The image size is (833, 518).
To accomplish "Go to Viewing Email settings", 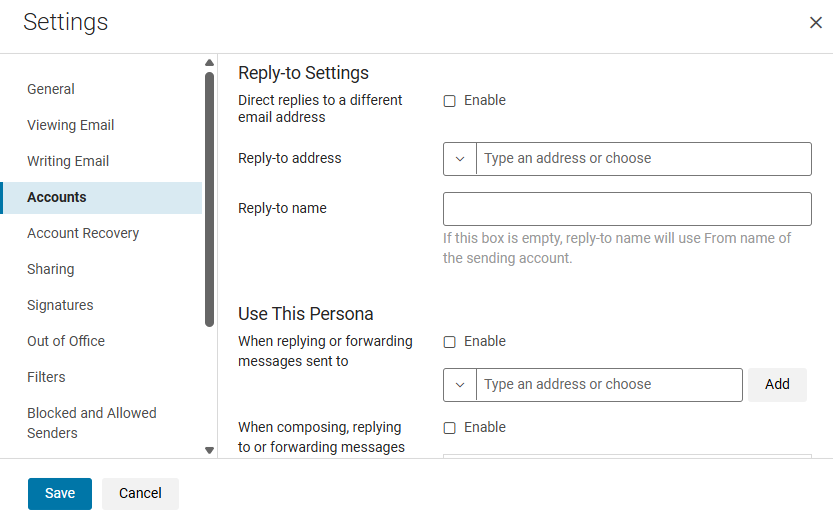I will click(x=71, y=125).
